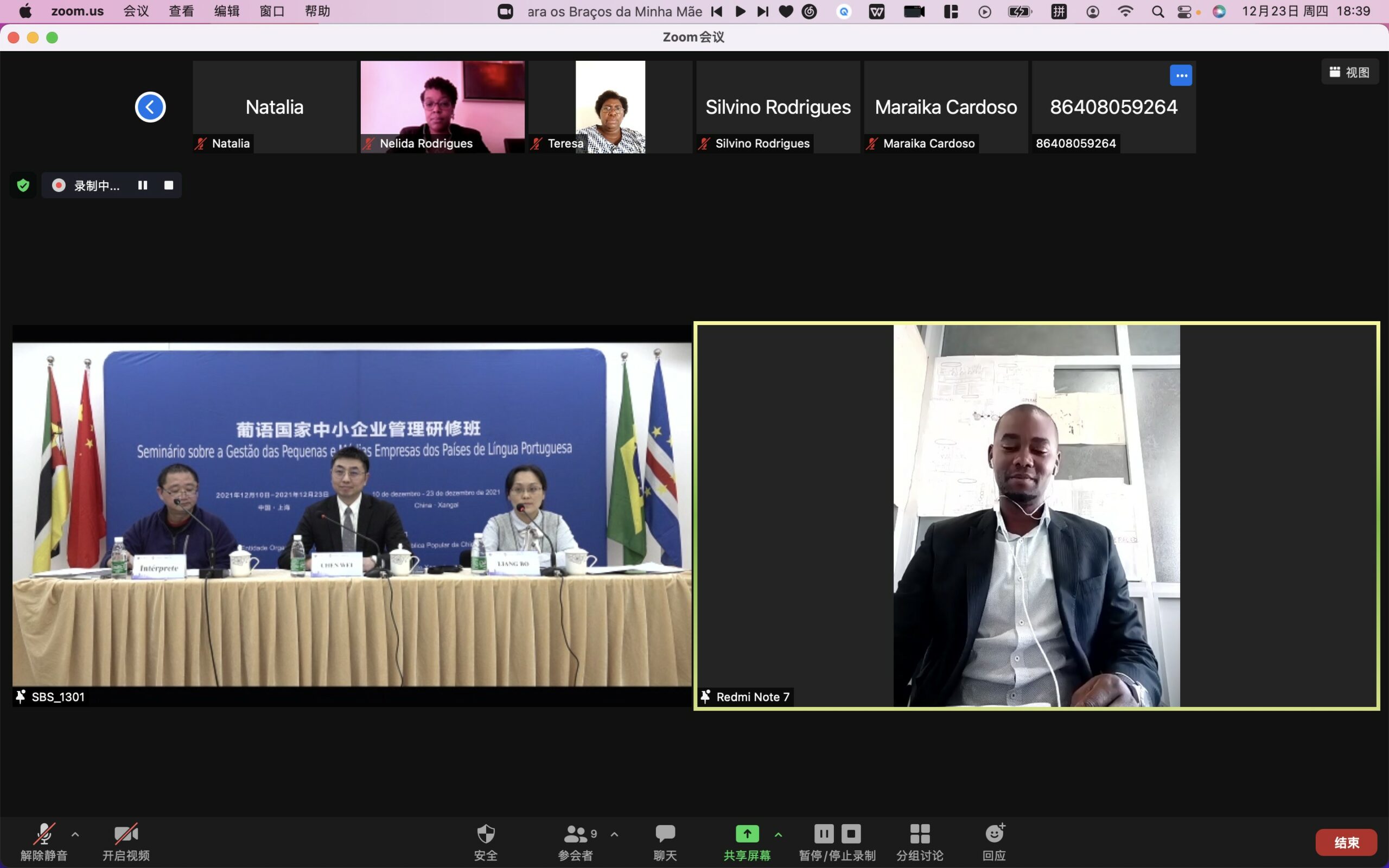This screenshot has width=1389, height=868.
Task: Click the more options button on 86408059264 tile
Action: (x=1181, y=75)
